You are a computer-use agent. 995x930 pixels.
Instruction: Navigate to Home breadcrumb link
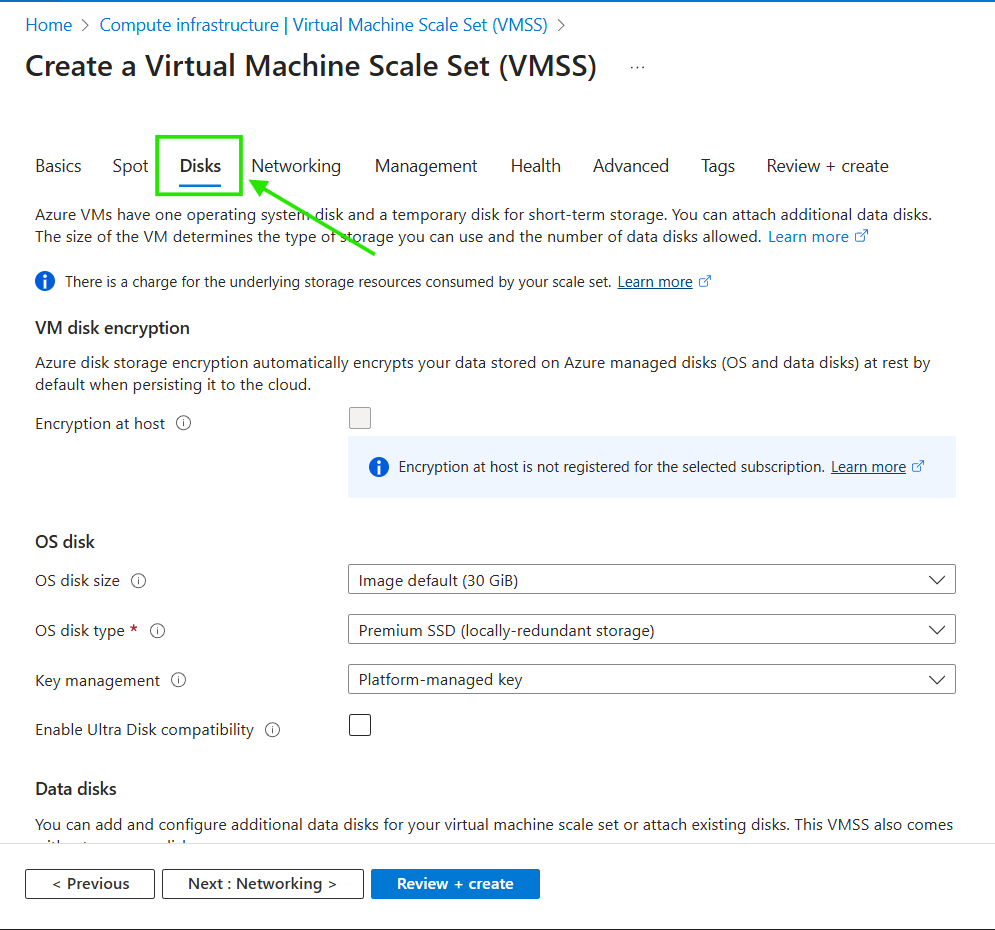pyautogui.click(x=48, y=25)
